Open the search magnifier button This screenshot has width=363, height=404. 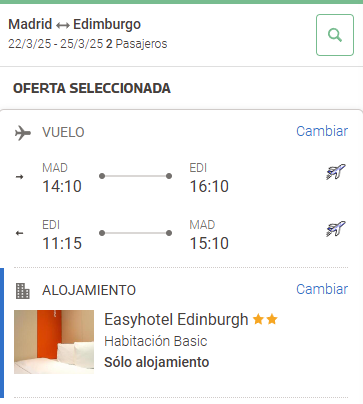point(335,35)
